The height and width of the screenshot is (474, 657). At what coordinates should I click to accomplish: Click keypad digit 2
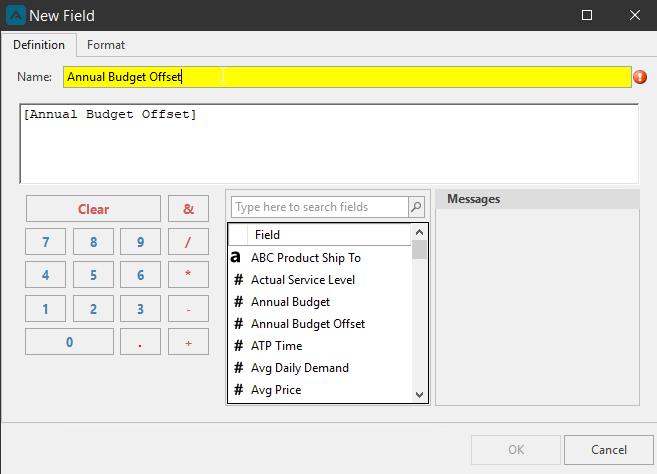pos(93,308)
